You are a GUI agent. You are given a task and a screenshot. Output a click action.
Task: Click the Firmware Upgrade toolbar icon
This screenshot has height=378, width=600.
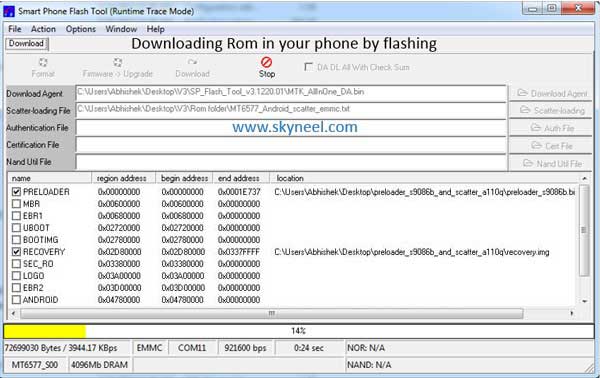pos(117,62)
